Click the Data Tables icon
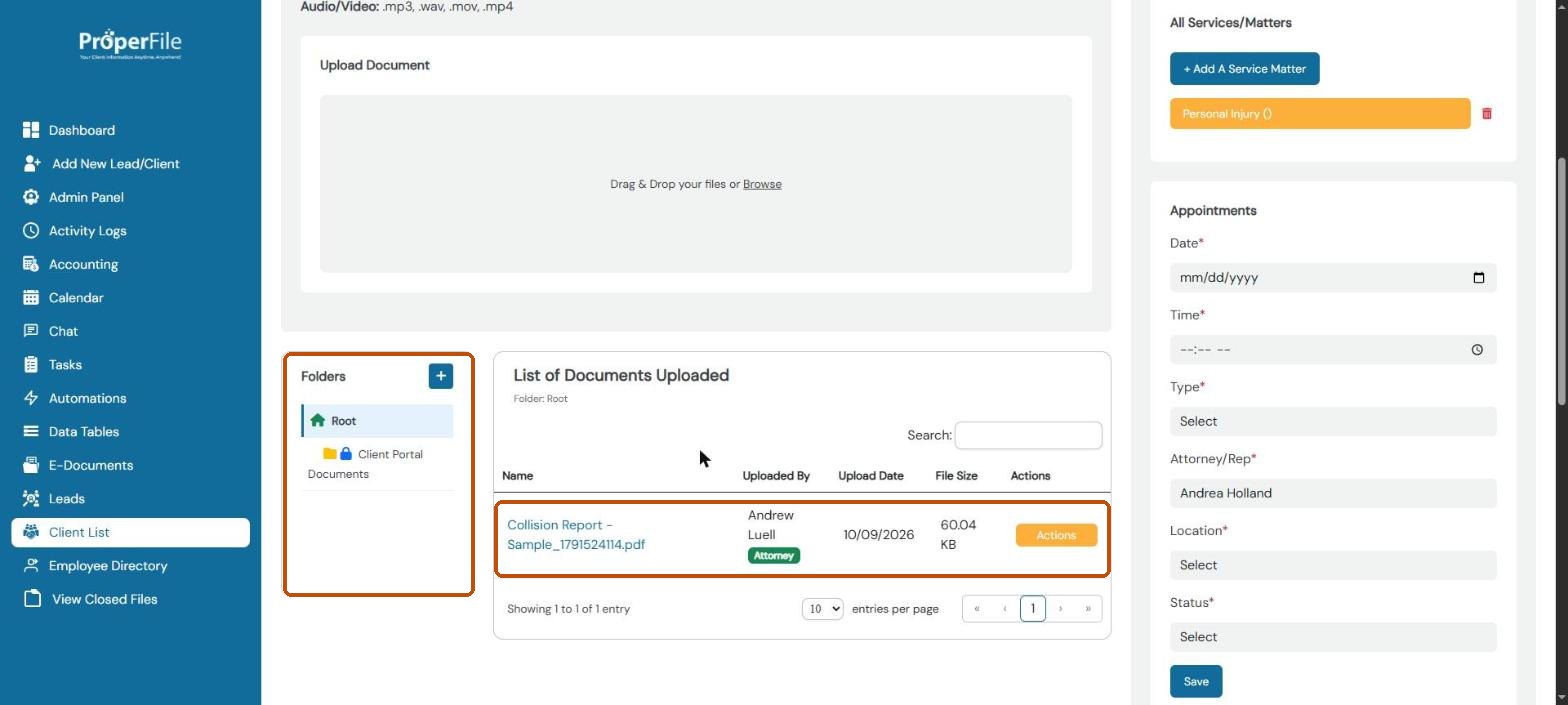Image resolution: width=1568 pixels, height=705 pixels. click(x=31, y=431)
